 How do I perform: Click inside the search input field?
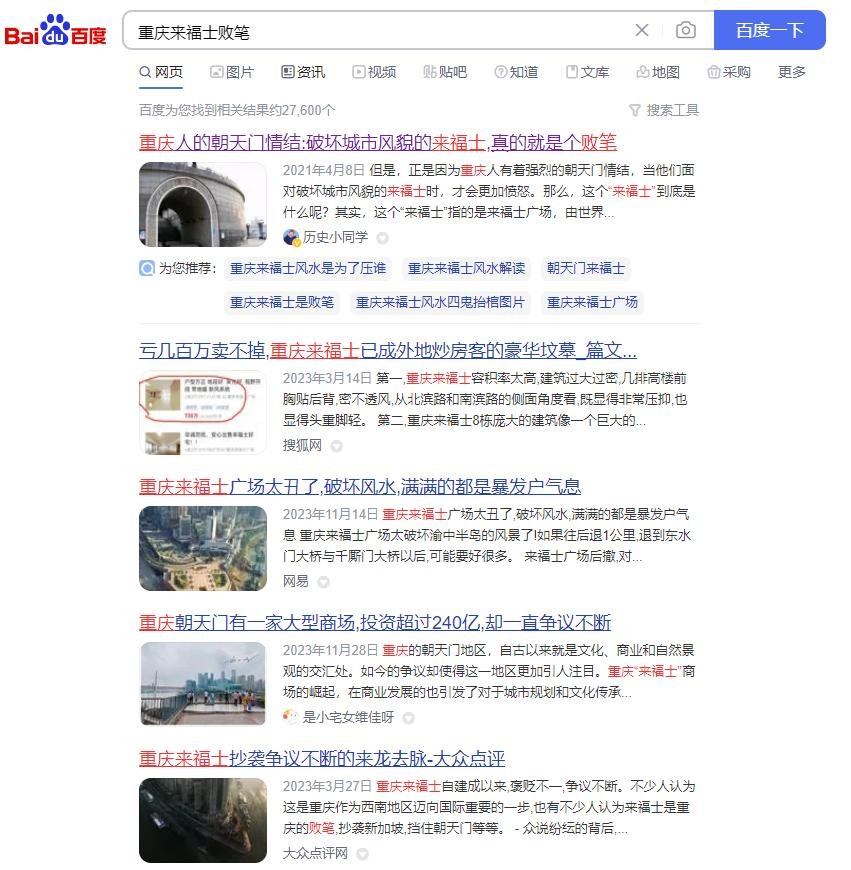380,31
